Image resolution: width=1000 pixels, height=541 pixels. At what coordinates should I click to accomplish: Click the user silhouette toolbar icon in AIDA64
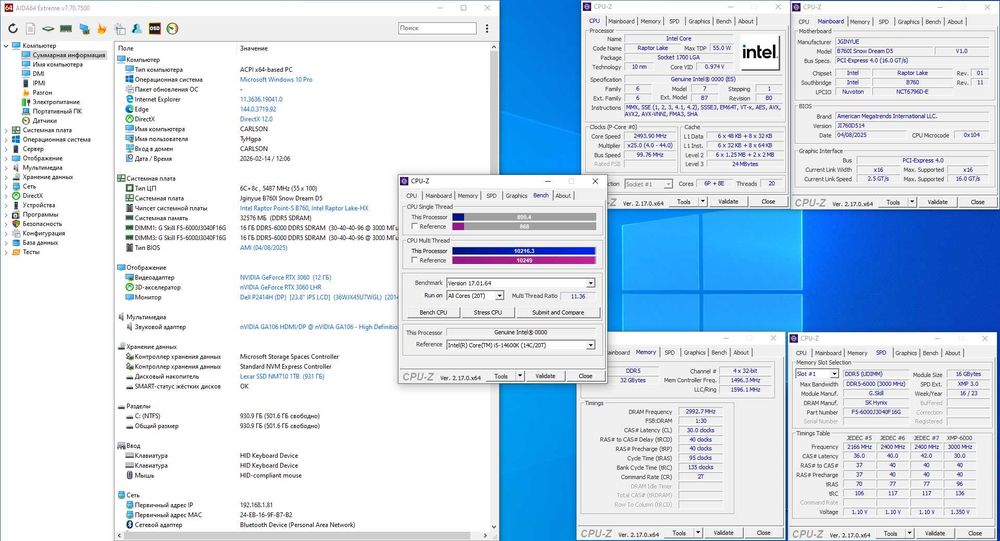(136, 28)
